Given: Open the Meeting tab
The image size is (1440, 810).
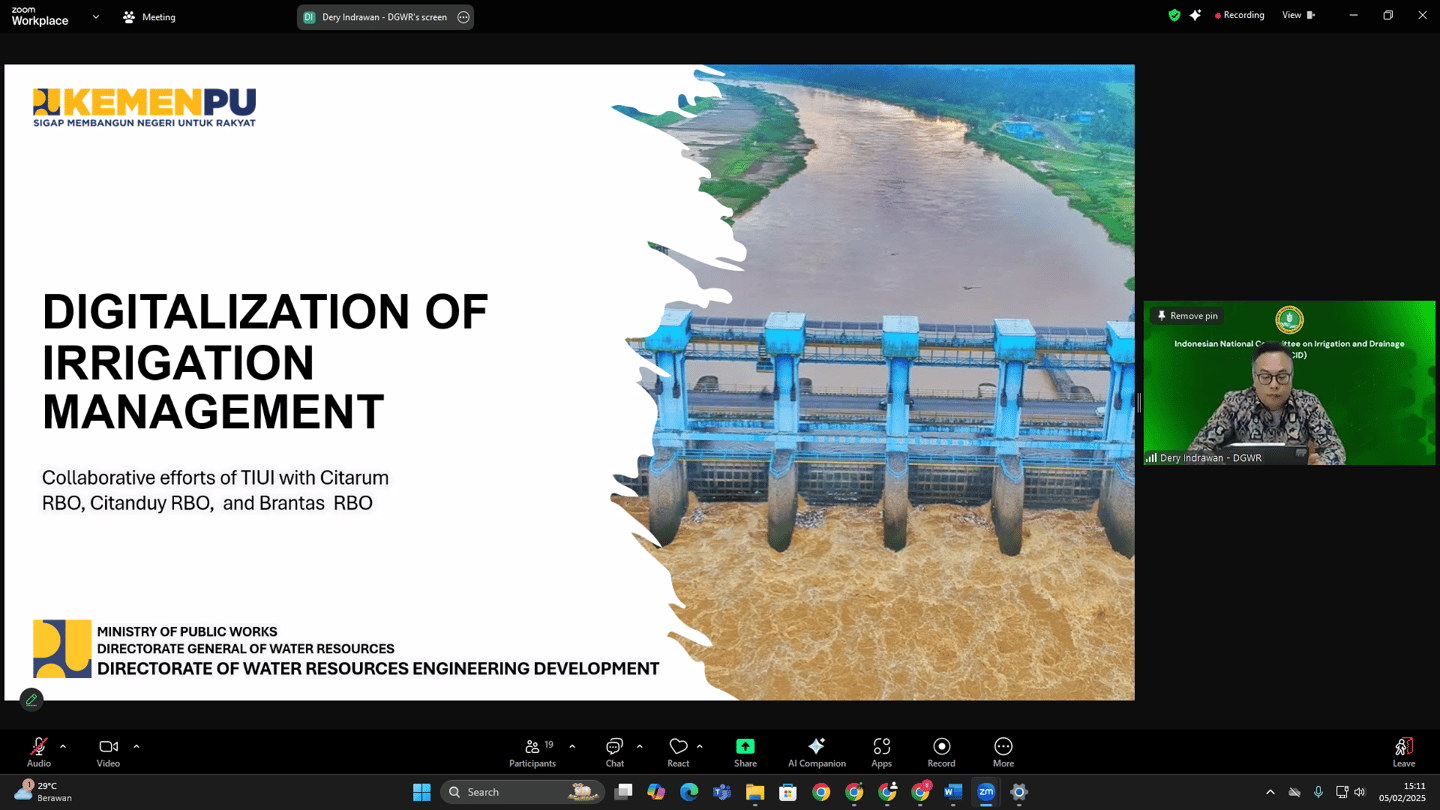Looking at the screenshot, I should [149, 17].
